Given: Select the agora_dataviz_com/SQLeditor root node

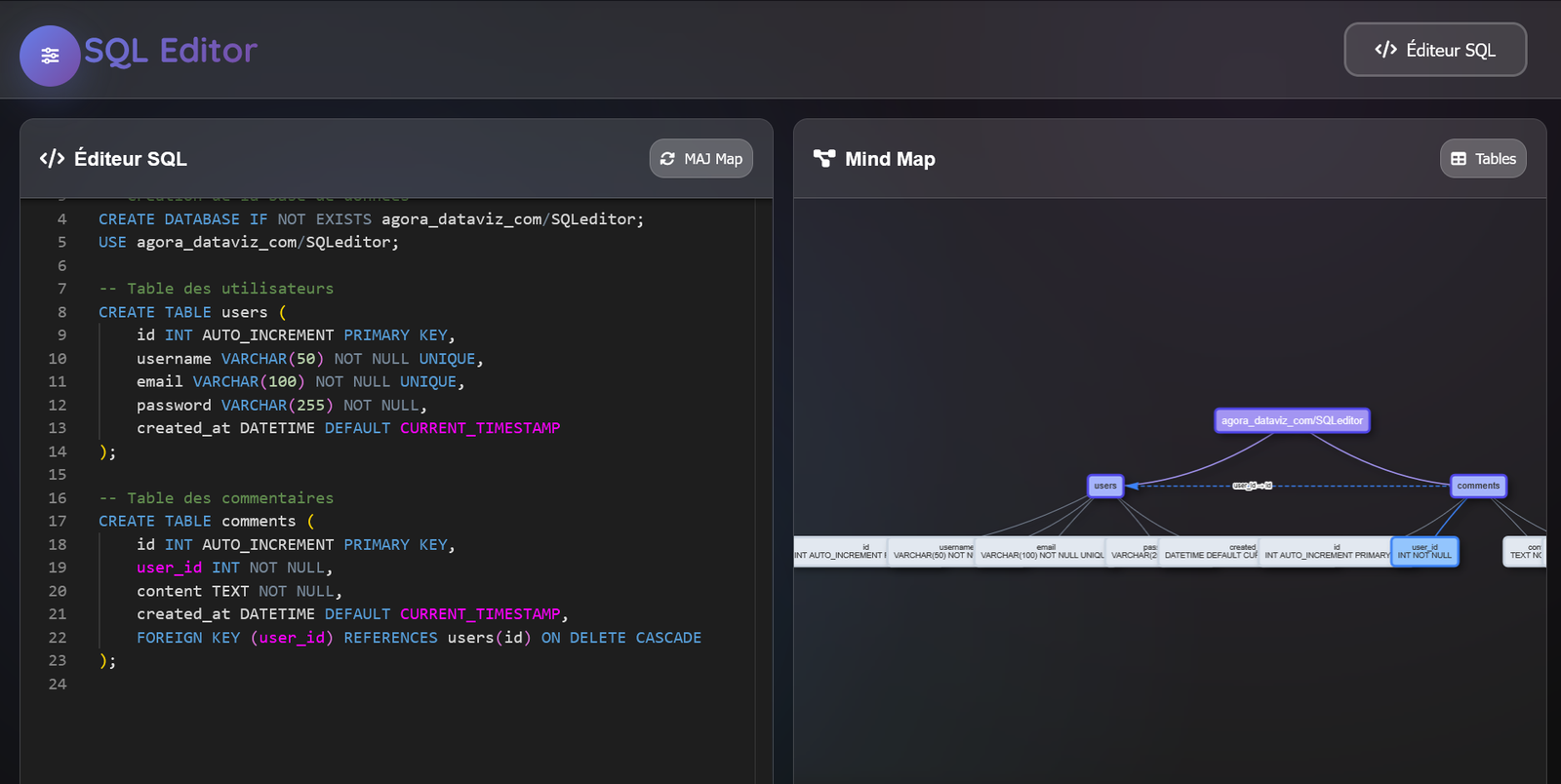Looking at the screenshot, I should (1292, 420).
